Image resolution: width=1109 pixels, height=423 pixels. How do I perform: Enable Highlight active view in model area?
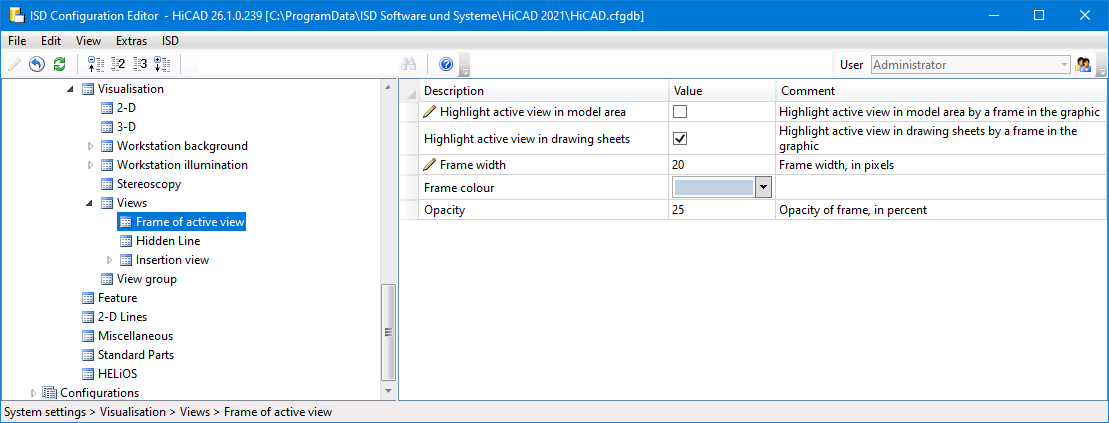pyautogui.click(x=680, y=112)
